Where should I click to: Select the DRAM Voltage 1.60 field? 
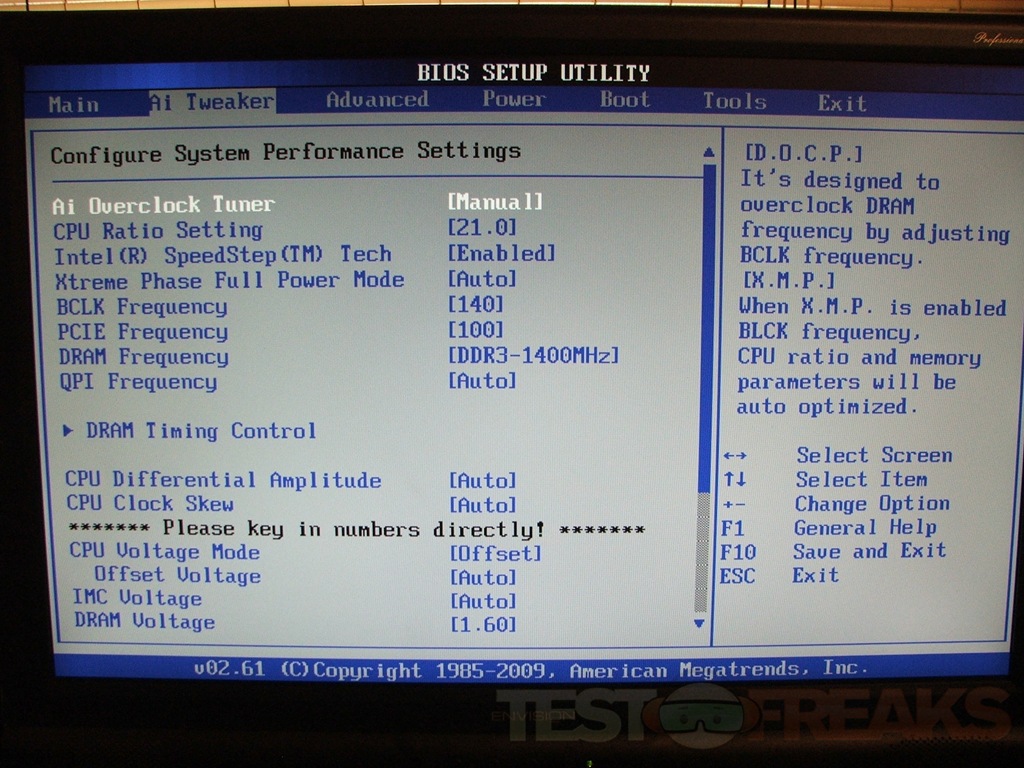click(483, 625)
